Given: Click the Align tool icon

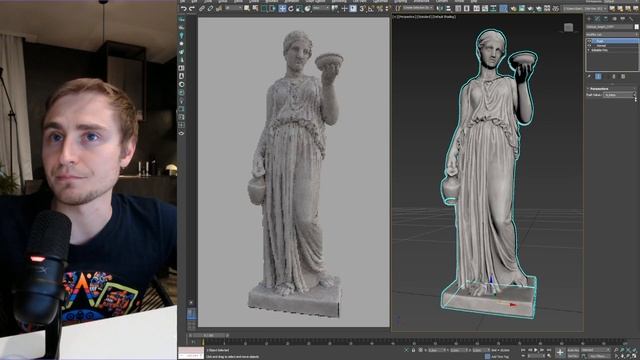Looking at the screenshot, I should pyautogui.click(x=448, y=9).
